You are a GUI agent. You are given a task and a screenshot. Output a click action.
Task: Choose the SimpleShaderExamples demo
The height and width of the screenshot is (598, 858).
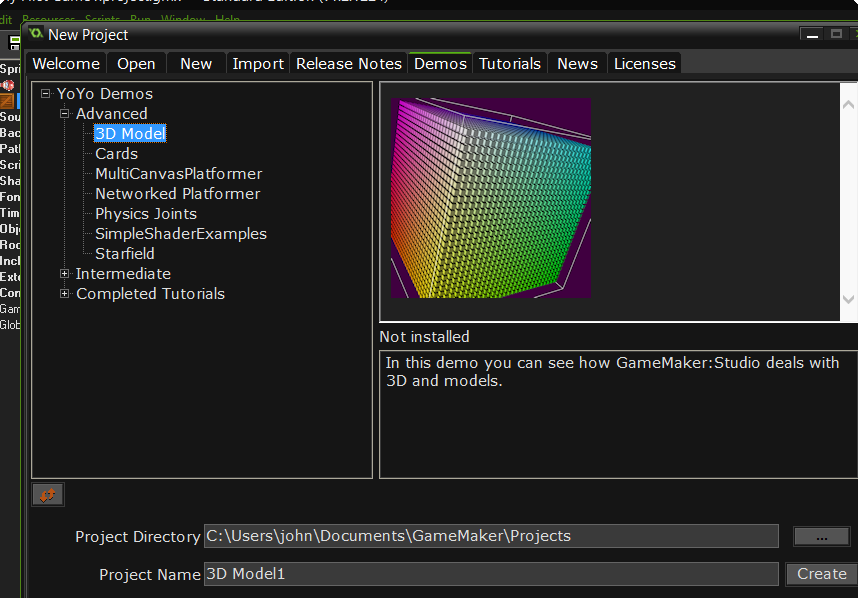click(x=181, y=234)
